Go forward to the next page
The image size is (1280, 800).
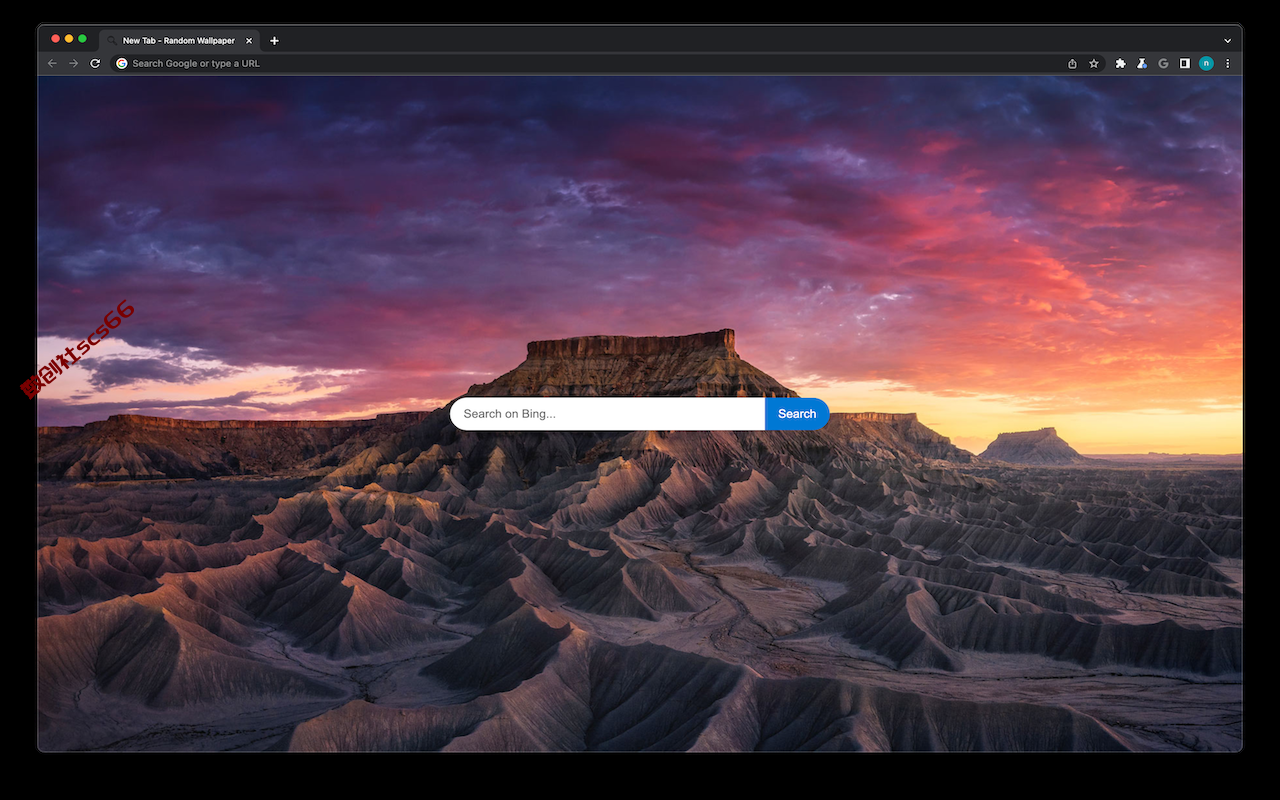point(73,63)
